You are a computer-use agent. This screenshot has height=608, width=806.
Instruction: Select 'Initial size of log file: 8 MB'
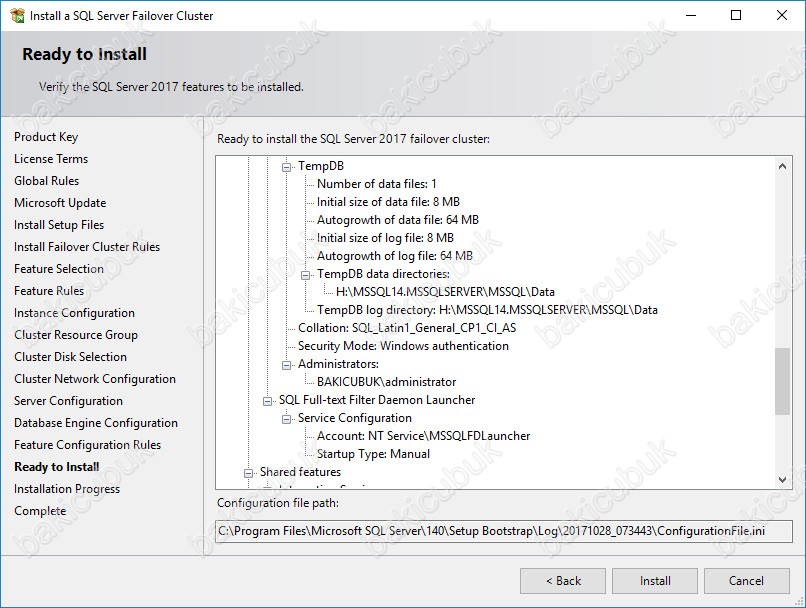pos(386,238)
